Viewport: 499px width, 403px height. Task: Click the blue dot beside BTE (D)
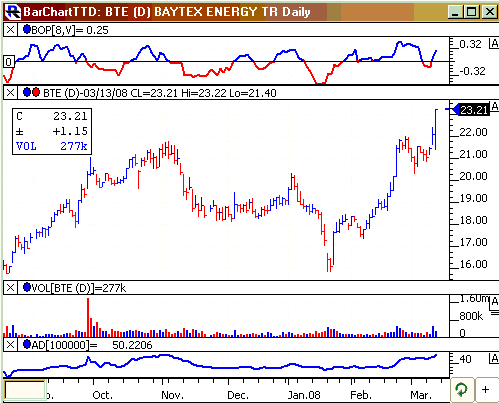coord(27,92)
